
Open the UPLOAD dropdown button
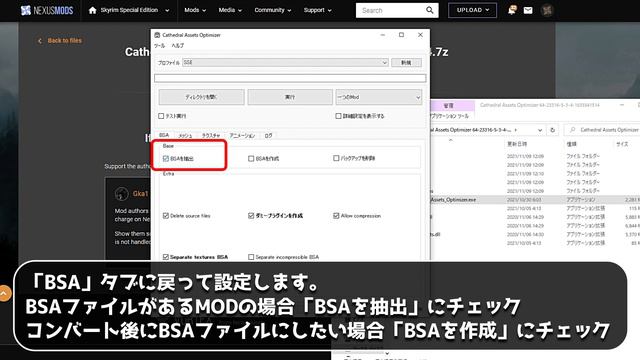[473, 10]
